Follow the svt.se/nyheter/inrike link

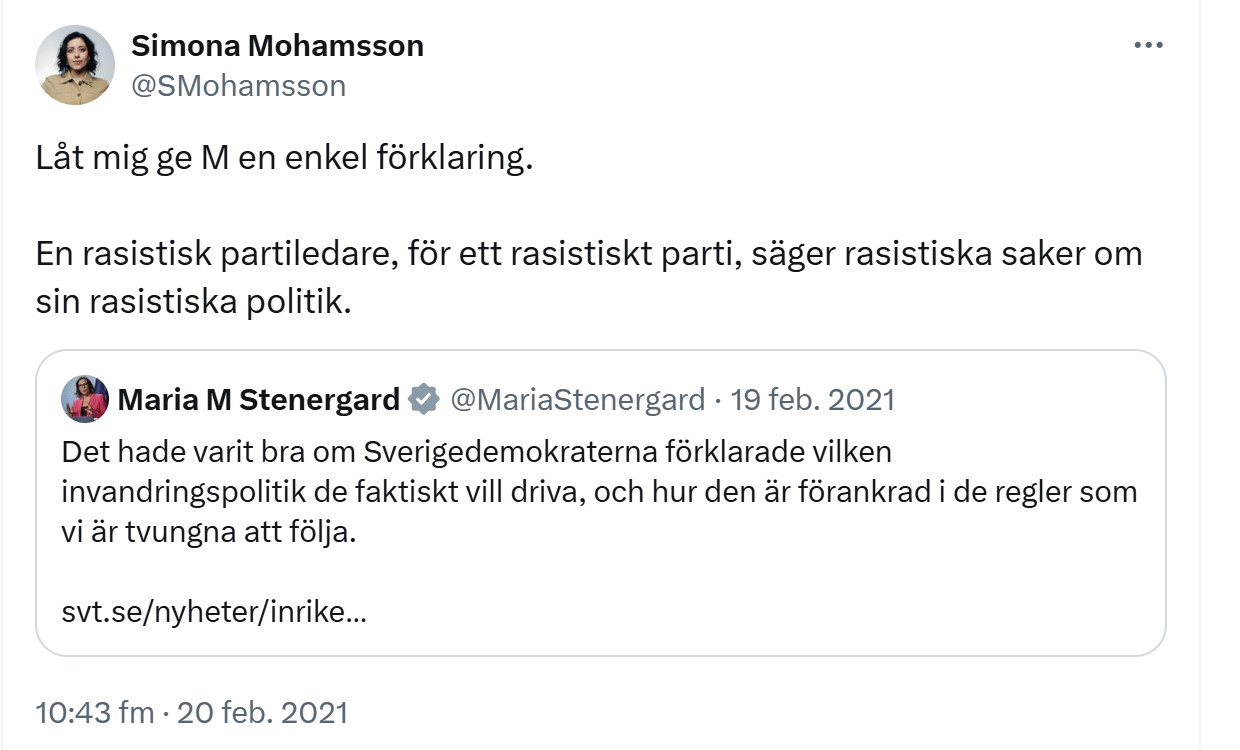click(214, 612)
